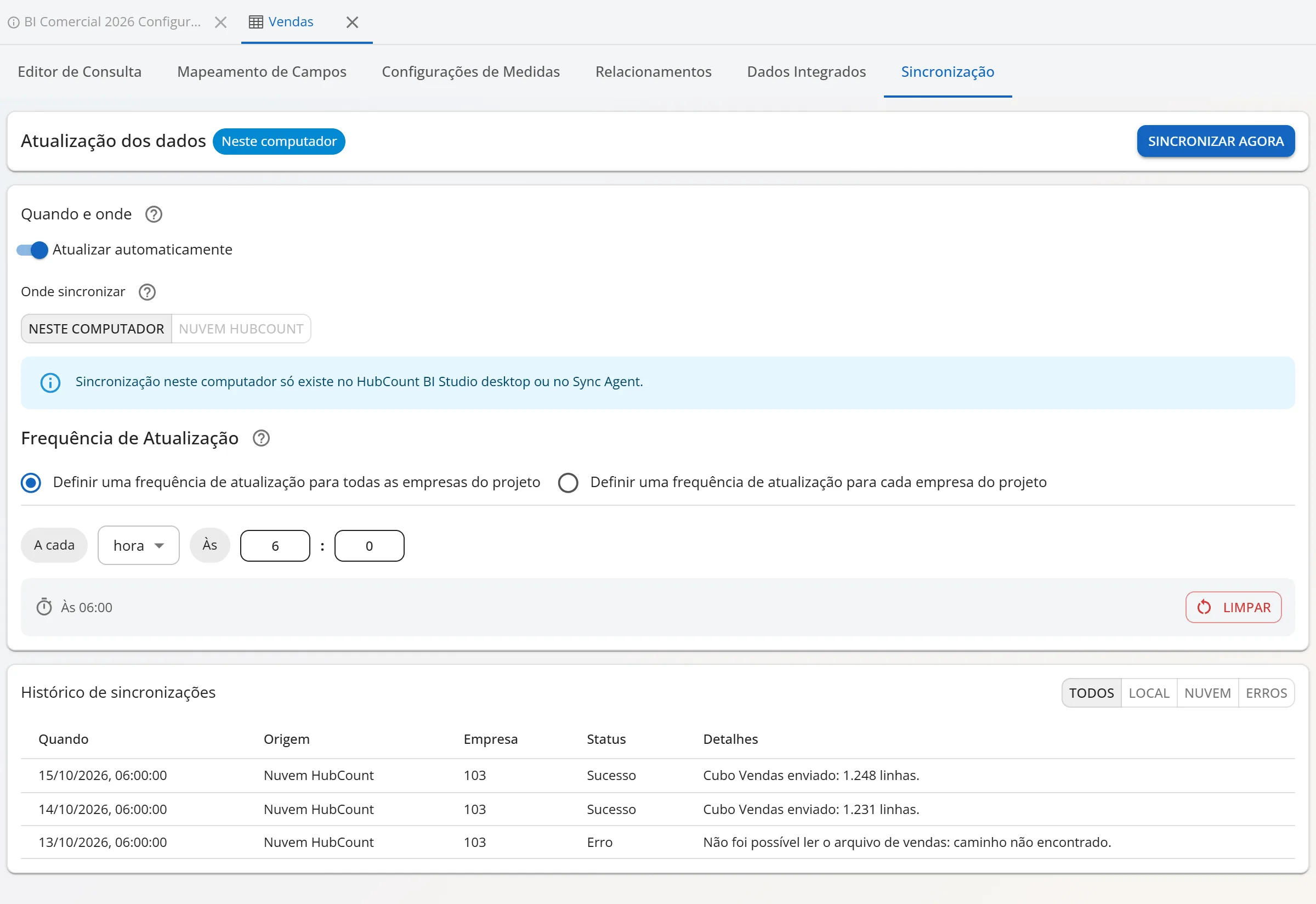The height and width of the screenshot is (904, 1316).
Task: Open Editor de Consulta tab
Action: point(80,72)
